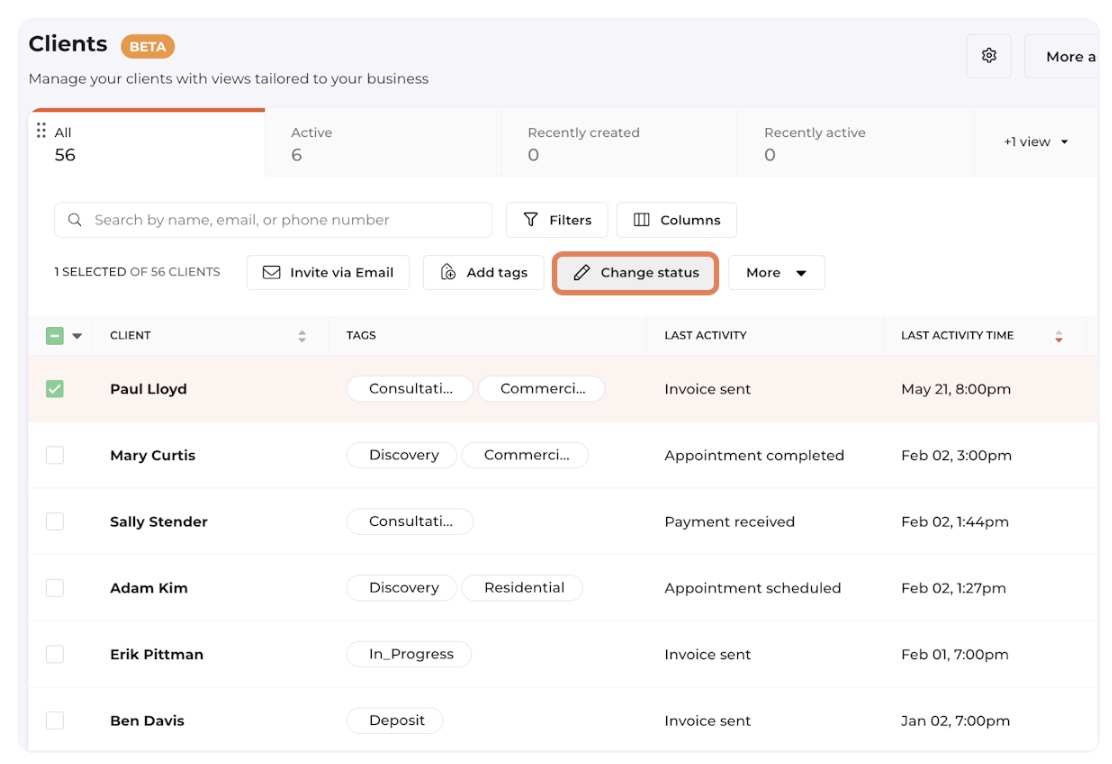1112x764 pixels.
Task: Check Ben Davis's checkbox
Action: 55,720
